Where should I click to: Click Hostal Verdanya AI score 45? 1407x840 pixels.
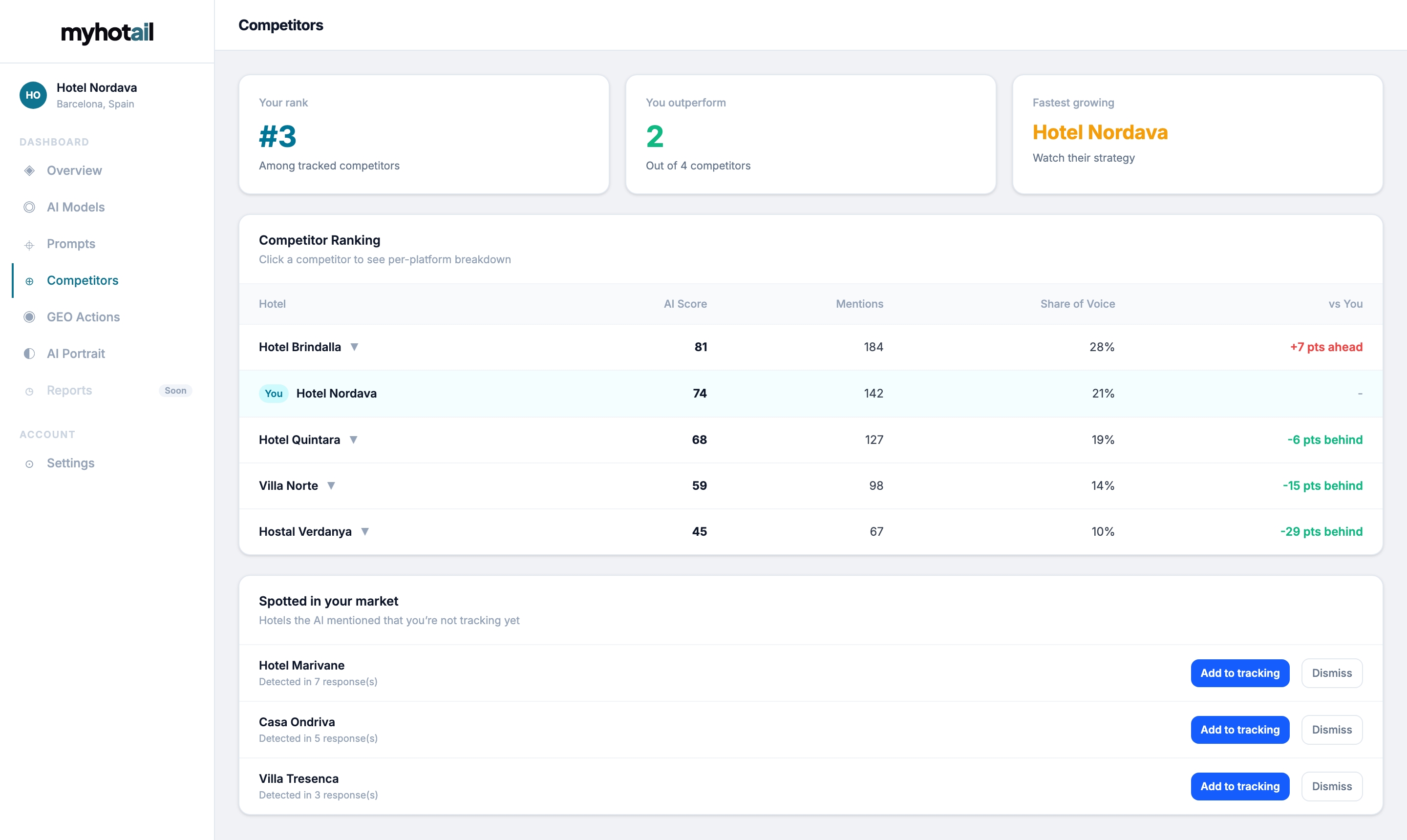point(699,531)
